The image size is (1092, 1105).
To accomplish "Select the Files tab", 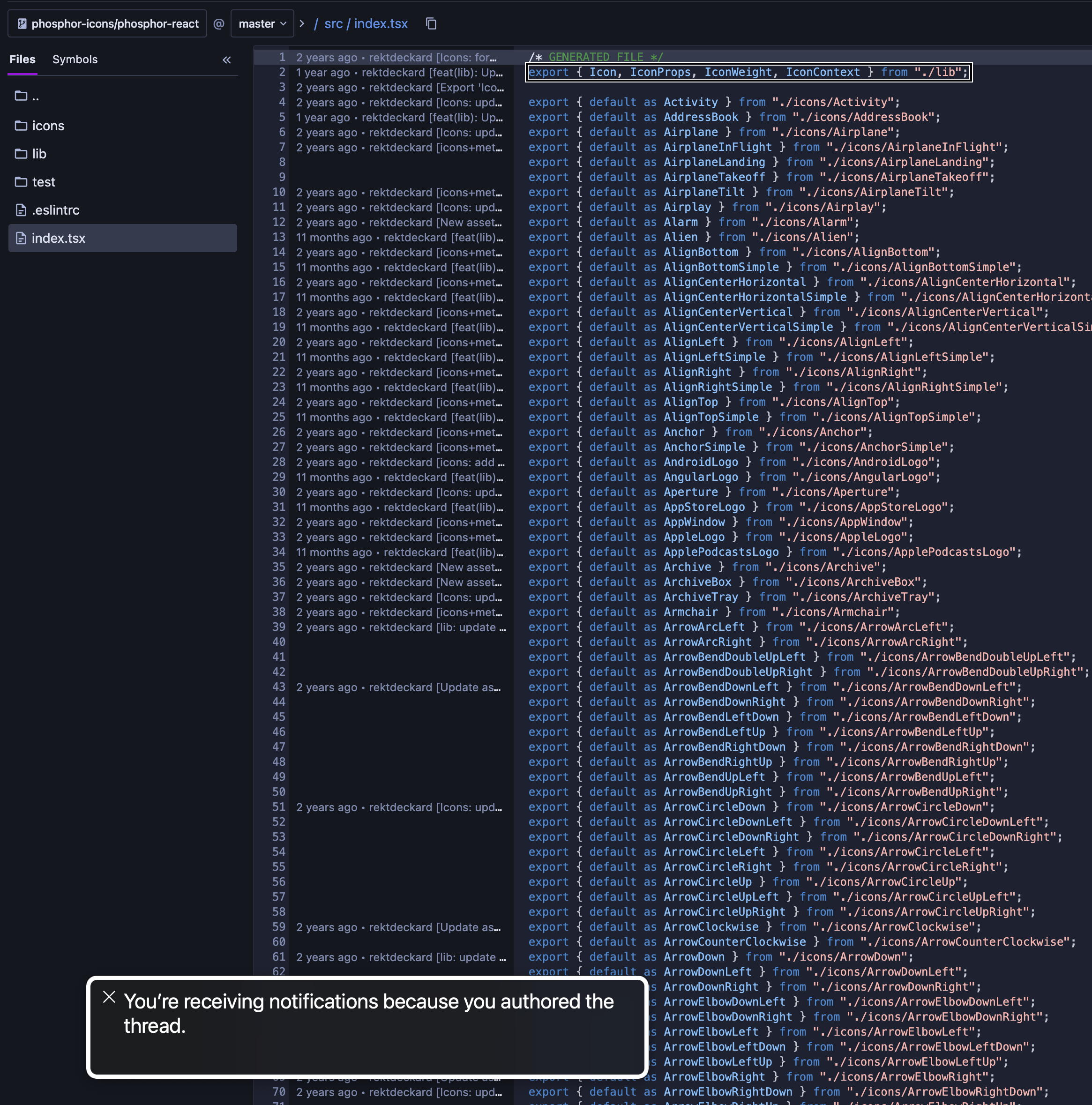I will pos(22,60).
